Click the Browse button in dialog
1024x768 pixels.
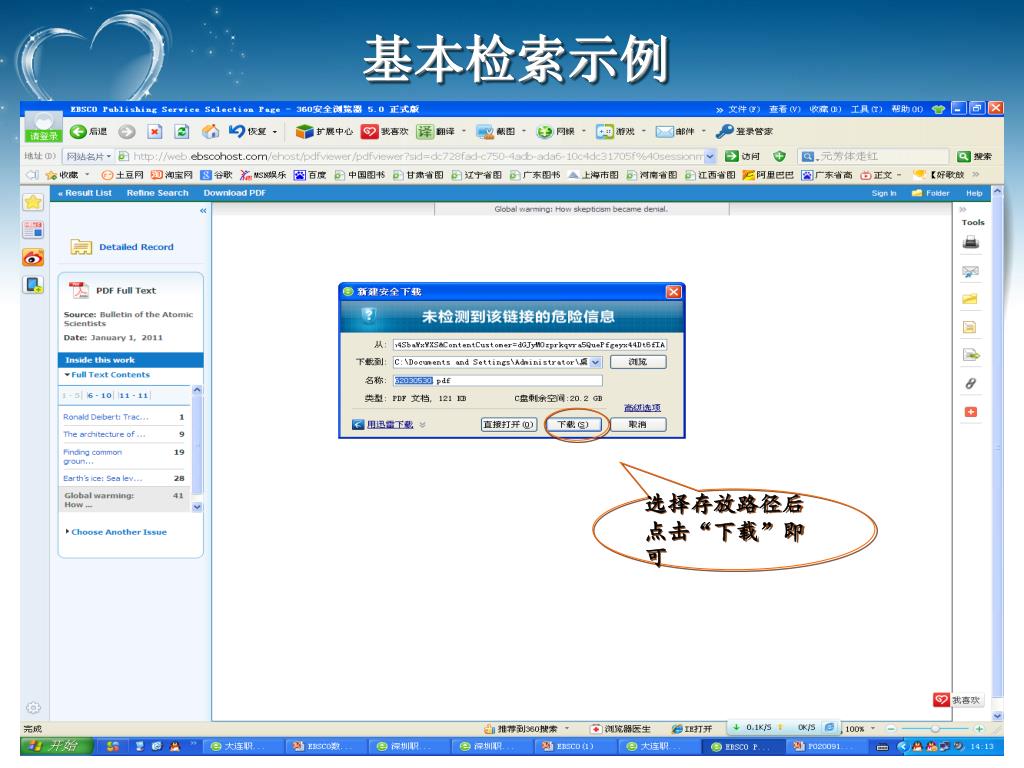tap(638, 362)
